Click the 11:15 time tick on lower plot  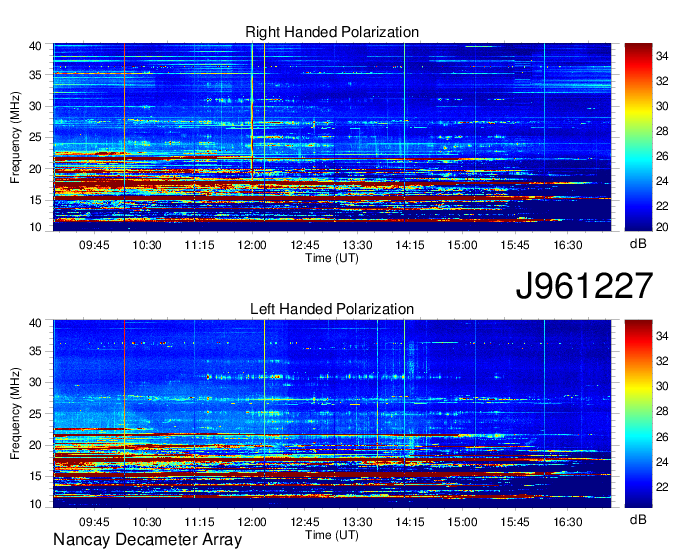point(199,522)
